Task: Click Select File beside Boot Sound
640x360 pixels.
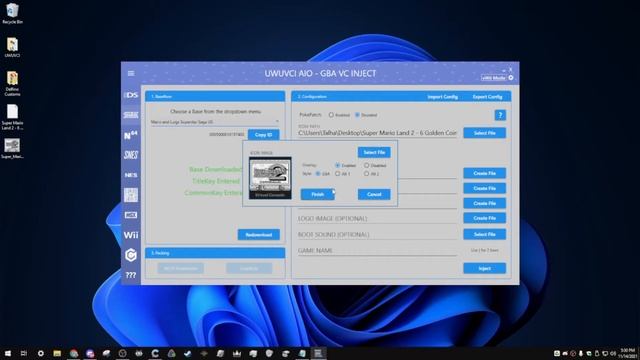Action: [484, 234]
